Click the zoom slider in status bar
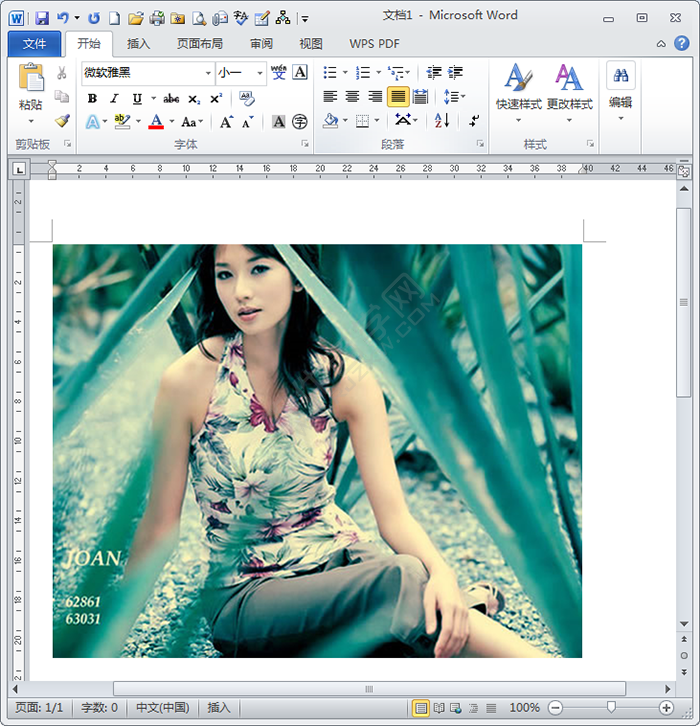Viewport: 700px width, 726px height. click(x=612, y=708)
